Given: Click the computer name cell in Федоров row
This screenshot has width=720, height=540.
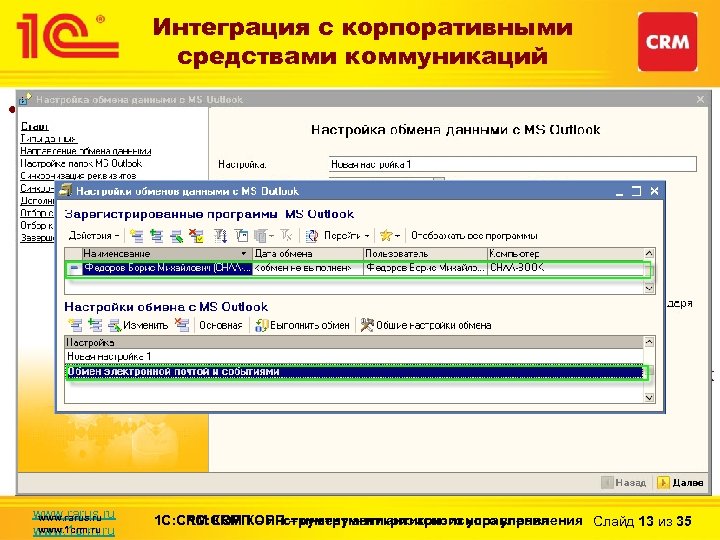Looking at the screenshot, I should click(x=566, y=268).
